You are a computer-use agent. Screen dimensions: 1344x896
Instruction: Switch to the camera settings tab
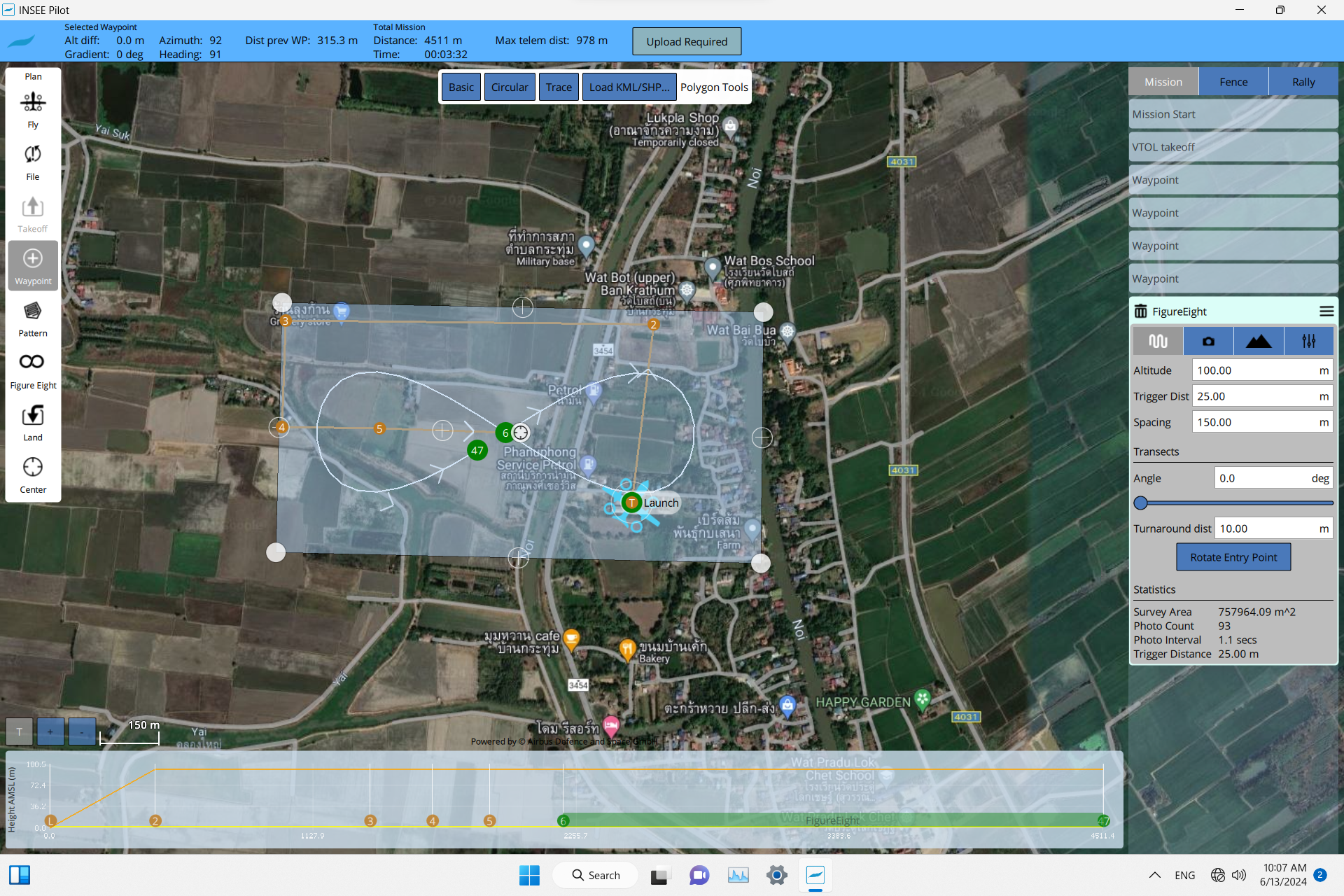1208,341
